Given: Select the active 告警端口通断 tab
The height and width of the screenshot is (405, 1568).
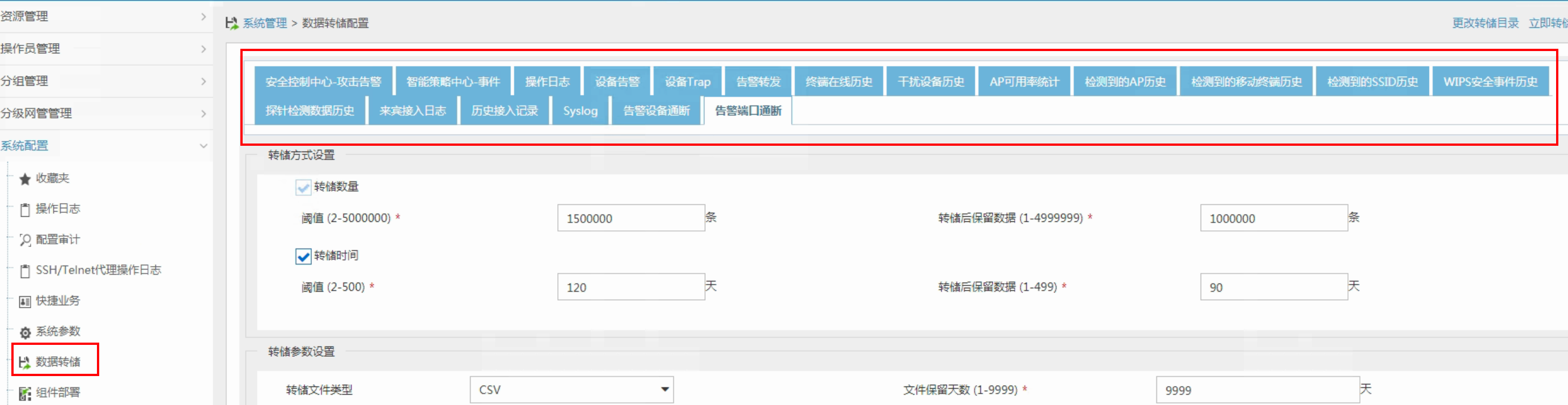Looking at the screenshot, I should (748, 110).
